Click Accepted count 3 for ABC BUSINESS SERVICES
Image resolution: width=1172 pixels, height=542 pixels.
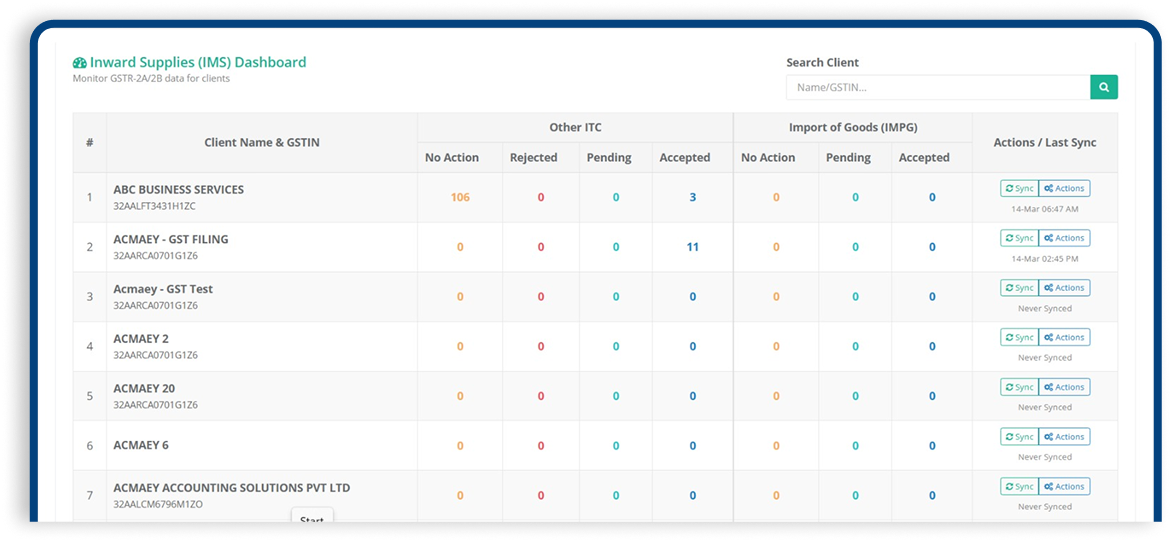click(x=692, y=197)
